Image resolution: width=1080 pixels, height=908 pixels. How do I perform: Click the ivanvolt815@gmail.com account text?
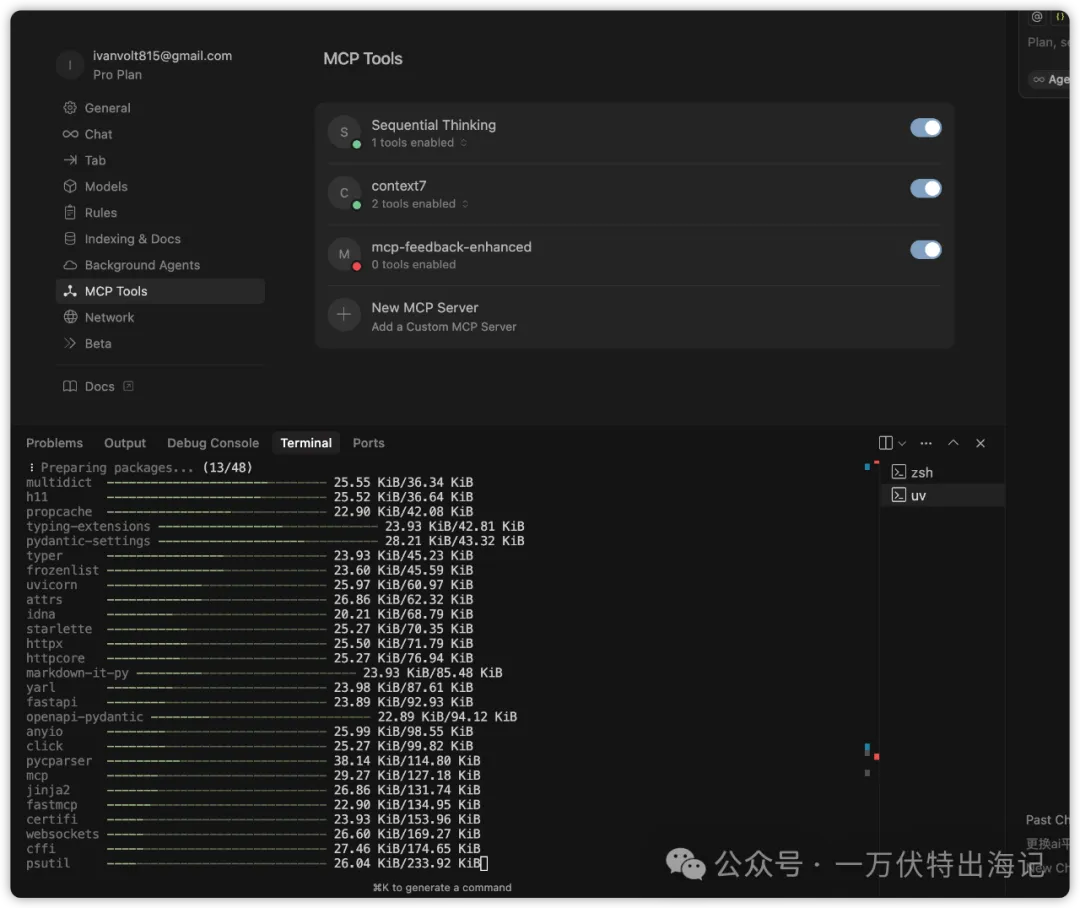pos(163,56)
